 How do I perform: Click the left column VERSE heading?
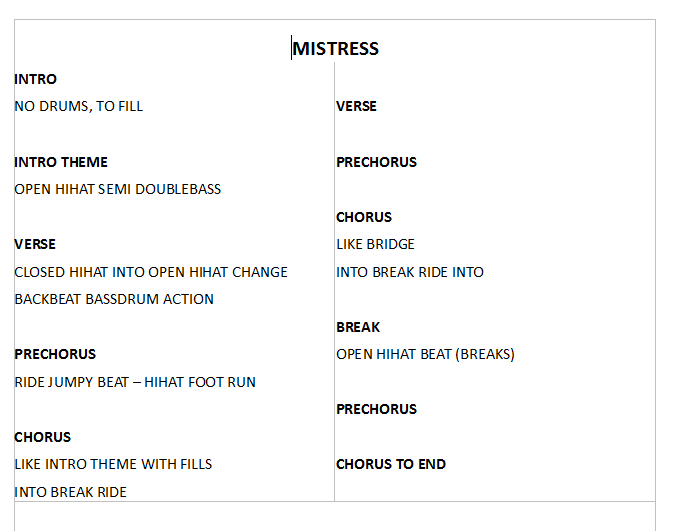(35, 244)
